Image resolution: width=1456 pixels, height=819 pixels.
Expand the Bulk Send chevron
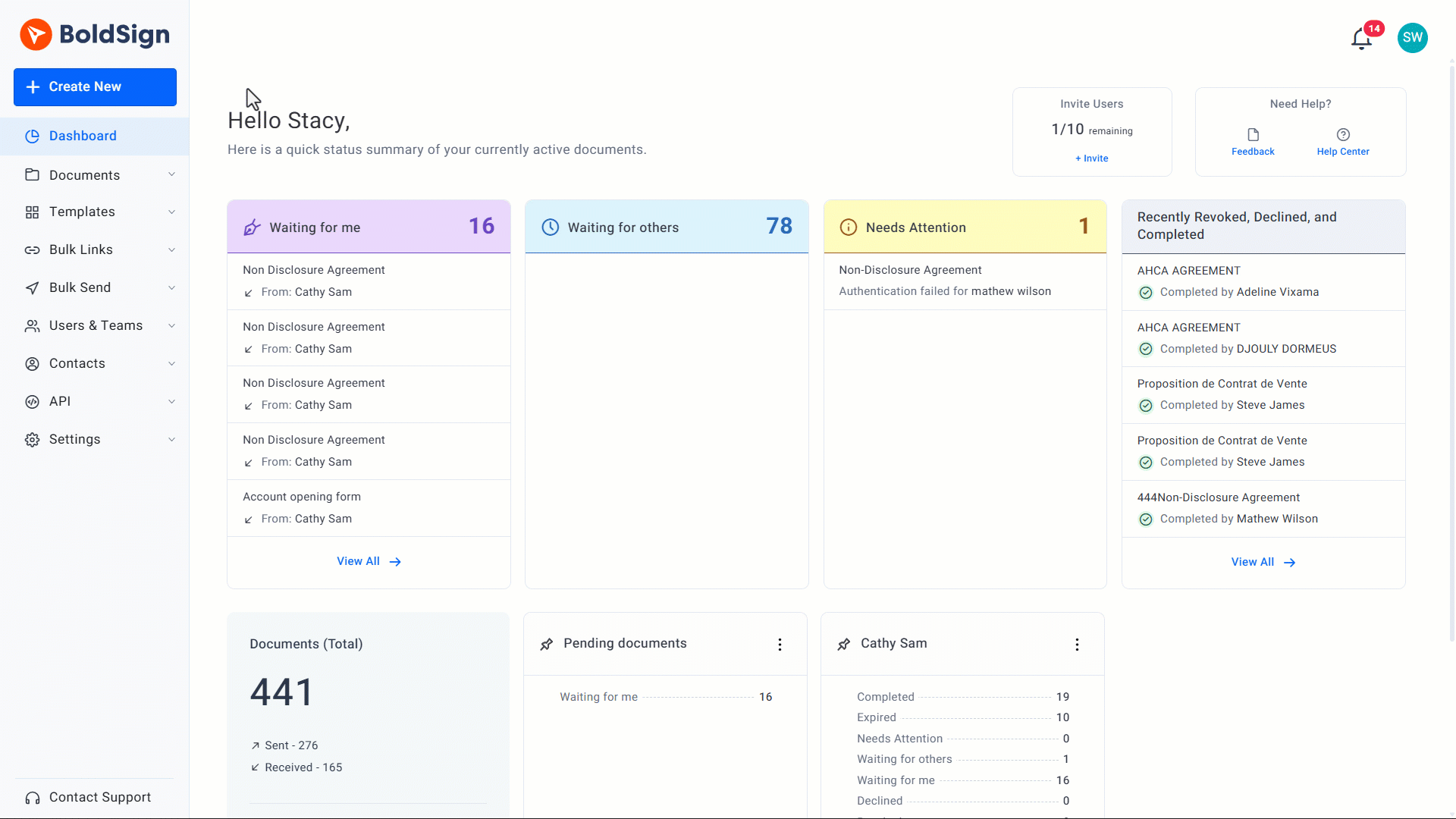pos(172,288)
